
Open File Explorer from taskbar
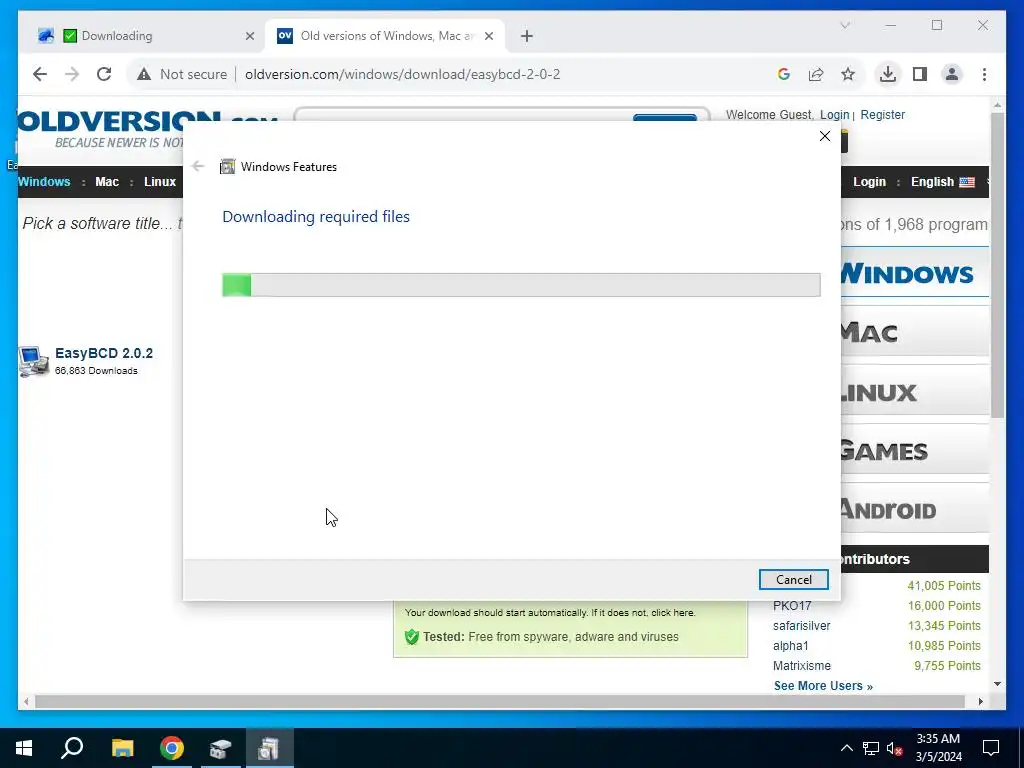pos(122,748)
